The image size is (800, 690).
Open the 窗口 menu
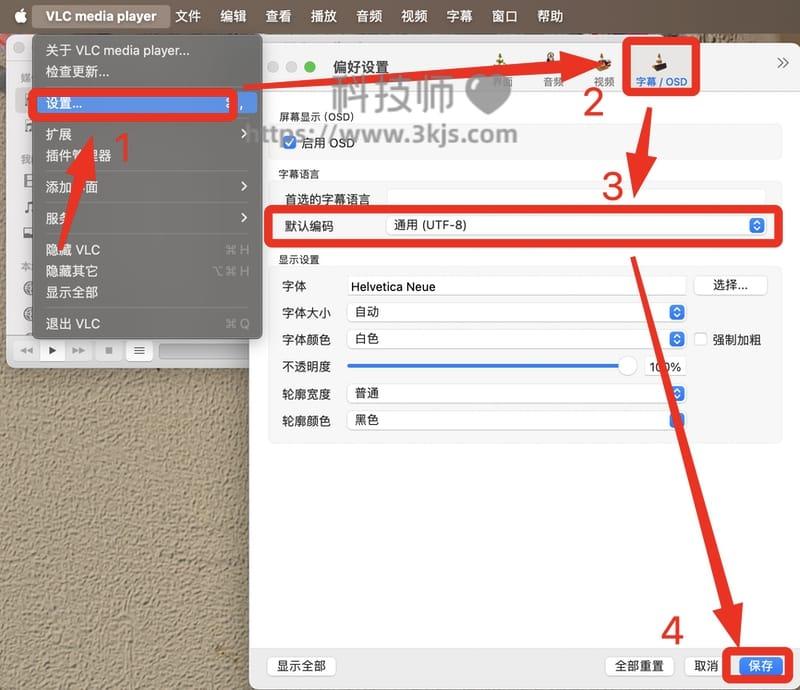505,16
